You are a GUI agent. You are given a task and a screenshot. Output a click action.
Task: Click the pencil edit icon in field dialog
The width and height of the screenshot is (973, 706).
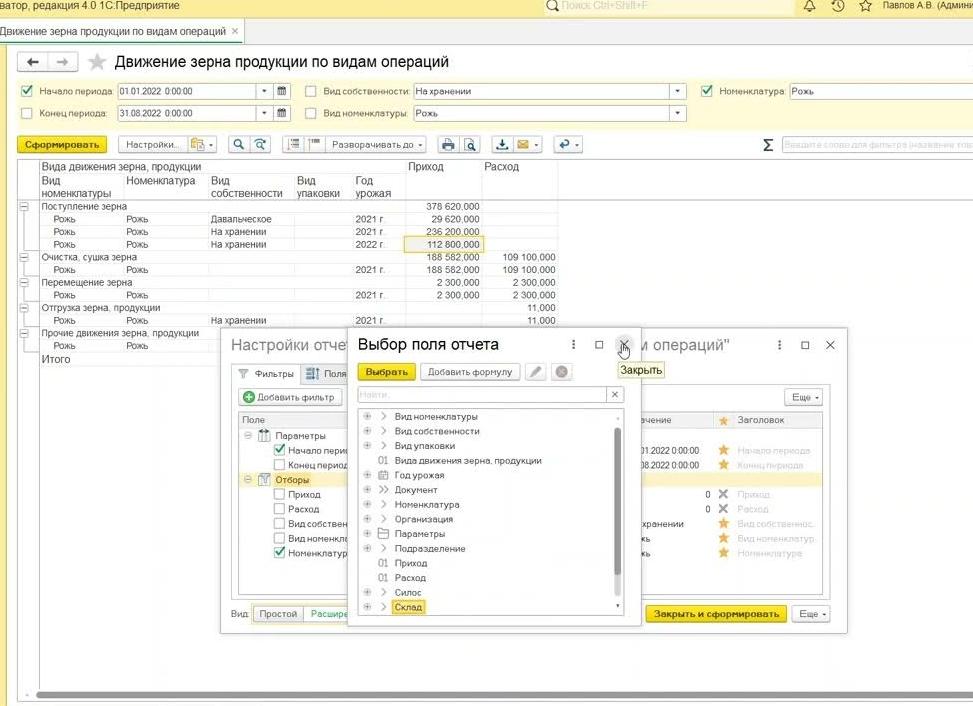click(x=536, y=372)
